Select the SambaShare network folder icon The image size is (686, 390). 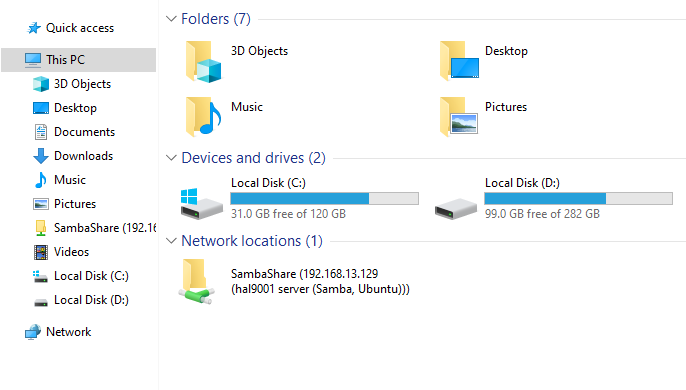(x=196, y=281)
